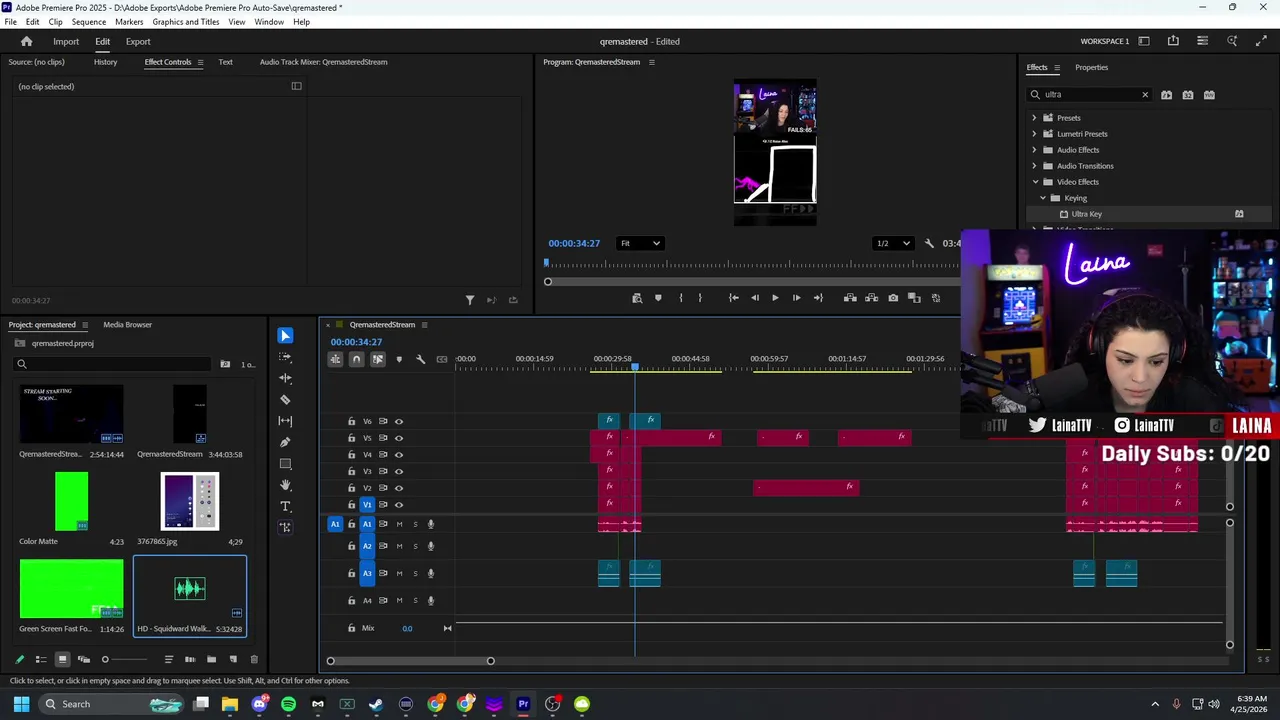
Task: Solo audio track A3
Action: [x=415, y=573]
